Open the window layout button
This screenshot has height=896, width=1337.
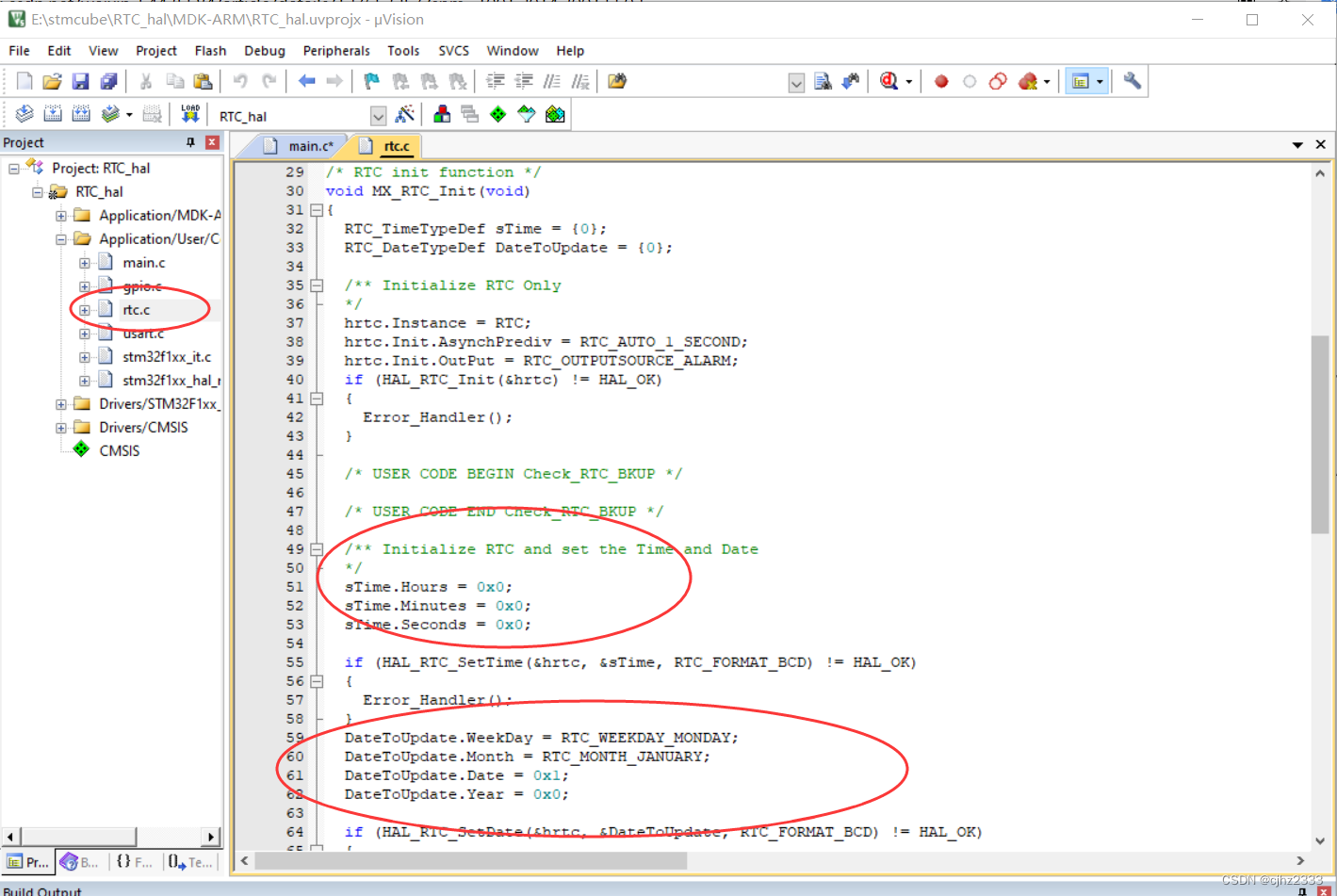[1081, 82]
